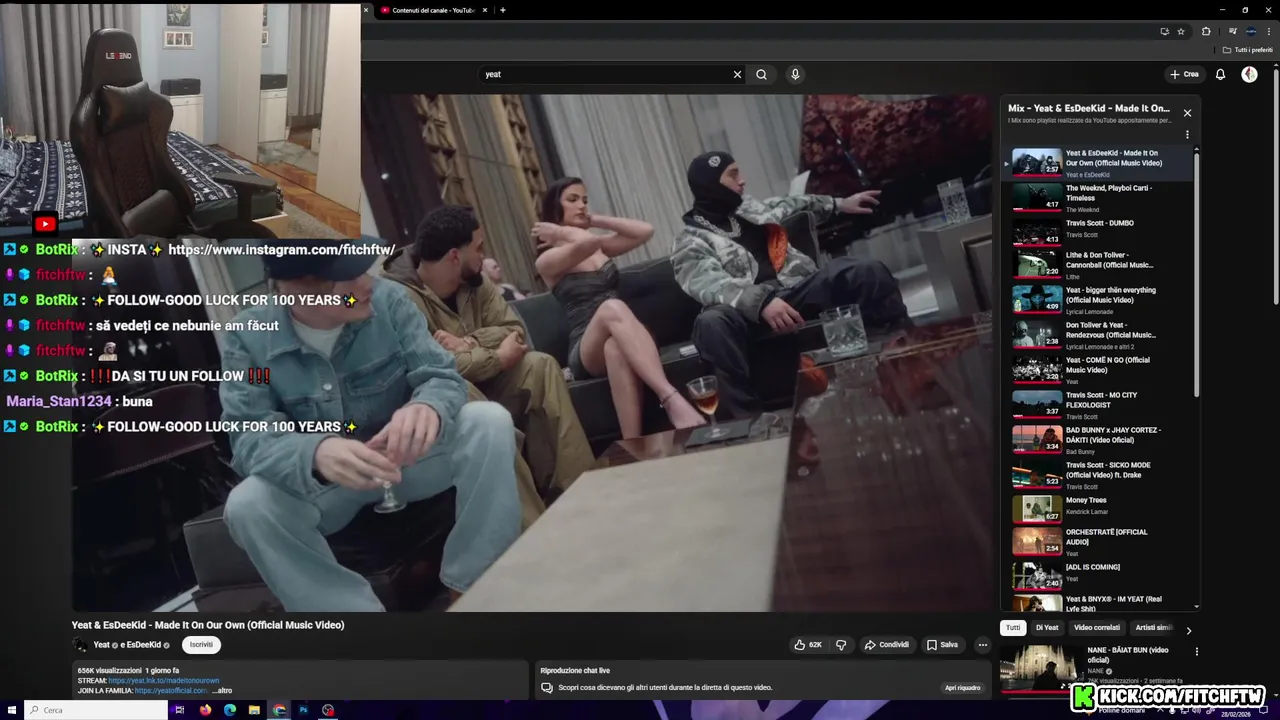Save video with Salva button

pyautogui.click(x=942, y=645)
